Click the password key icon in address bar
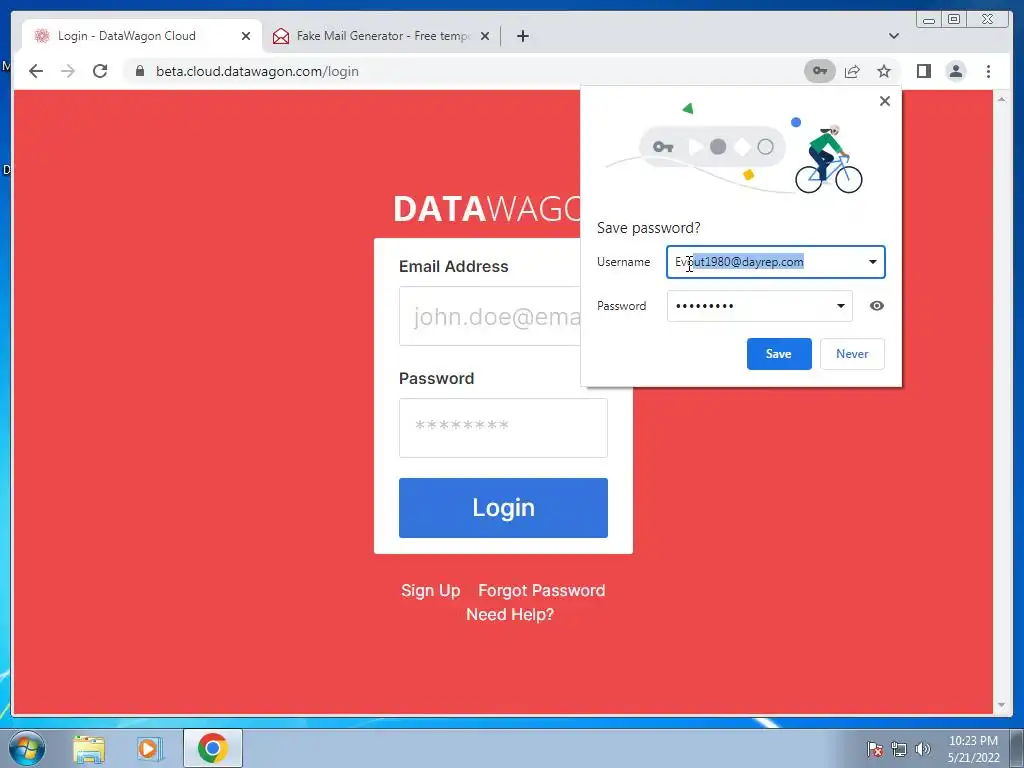Viewport: 1024px width, 768px height. coord(820,71)
